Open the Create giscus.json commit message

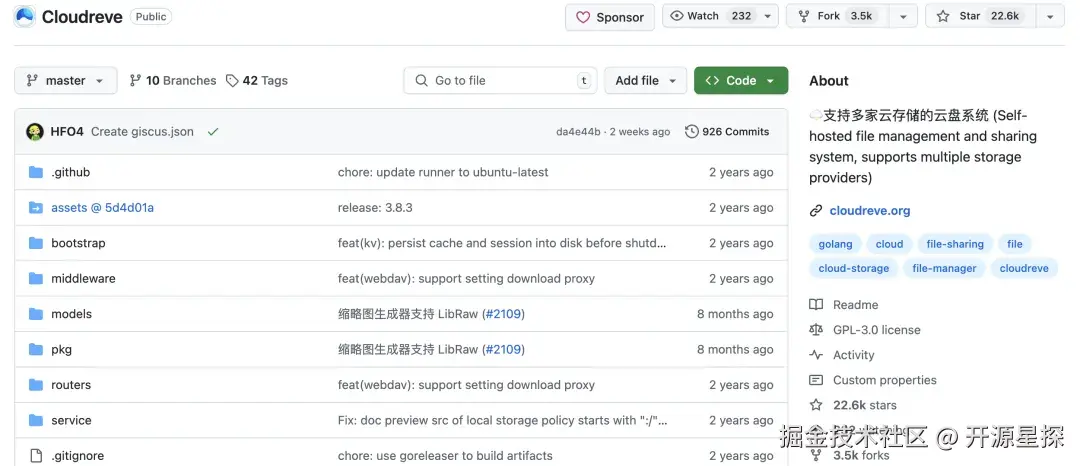click(143, 131)
